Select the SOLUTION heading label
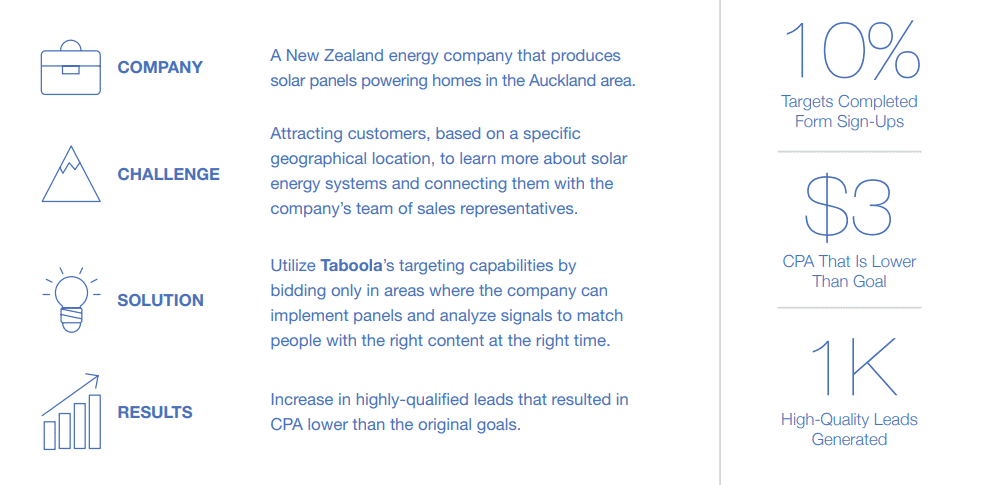The height and width of the screenshot is (485, 987). pyautogui.click(x=161, y=300)
